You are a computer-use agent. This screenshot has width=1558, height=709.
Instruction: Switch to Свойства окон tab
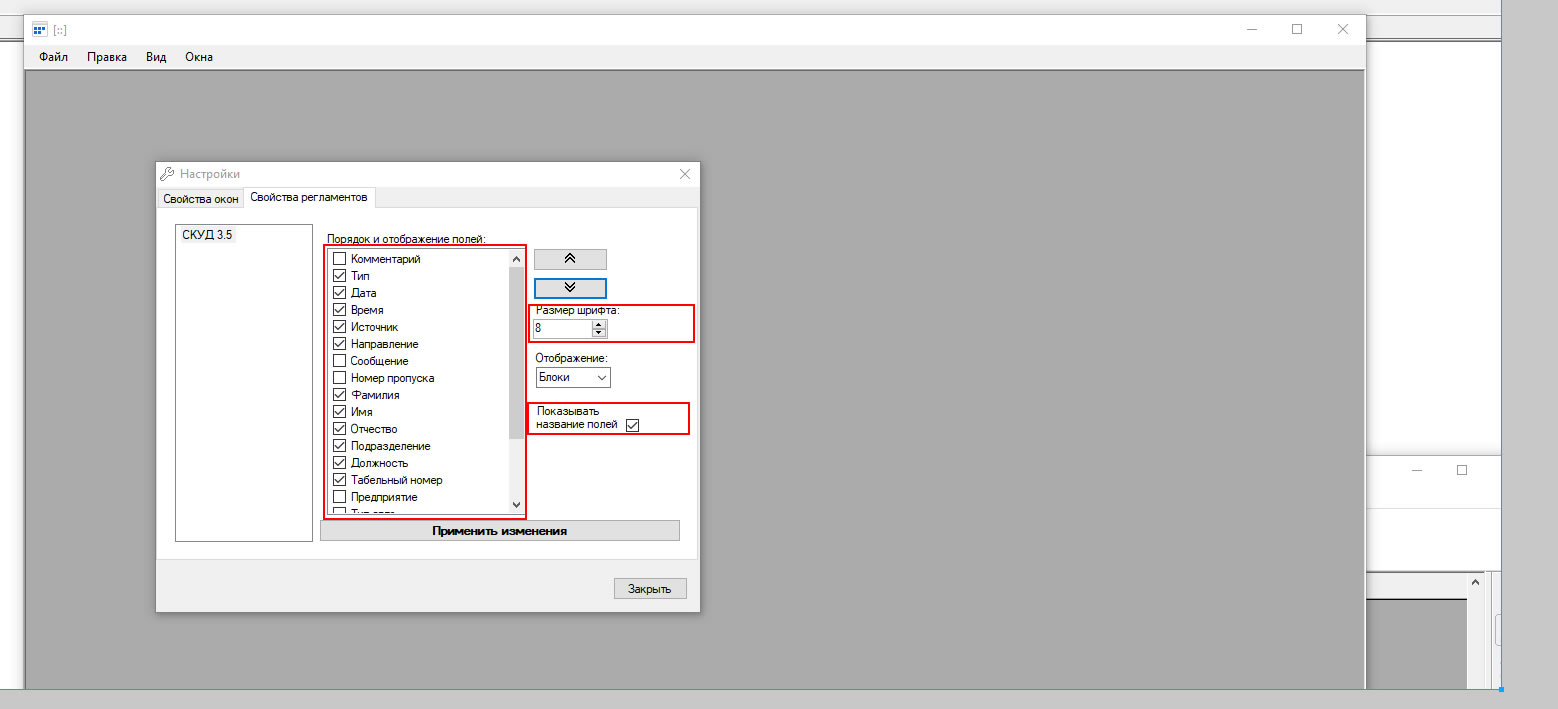click(x=201, y=199)
